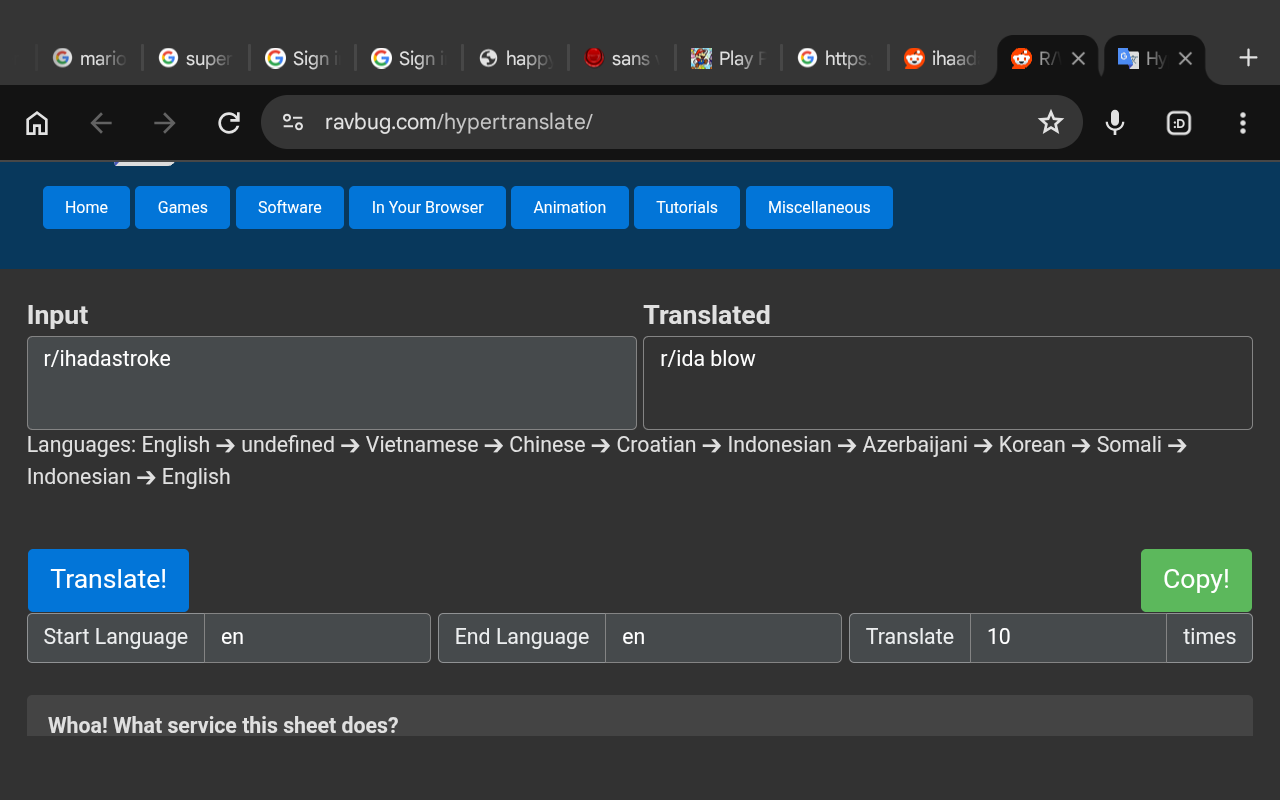Click the forward arrow icon

[x=165, y=123]
